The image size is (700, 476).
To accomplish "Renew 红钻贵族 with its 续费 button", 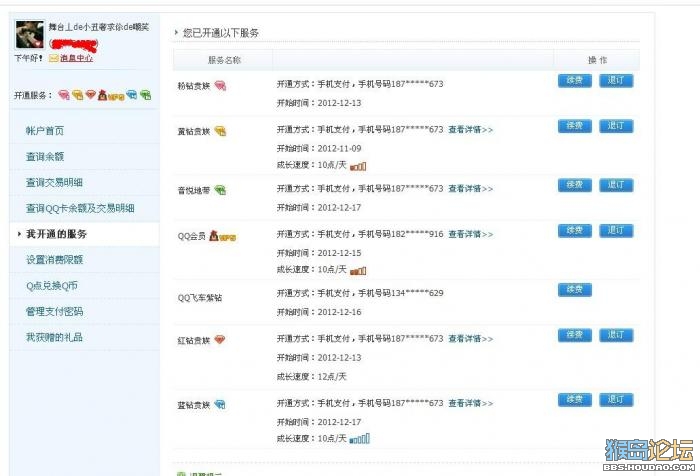I will (575, 335).
